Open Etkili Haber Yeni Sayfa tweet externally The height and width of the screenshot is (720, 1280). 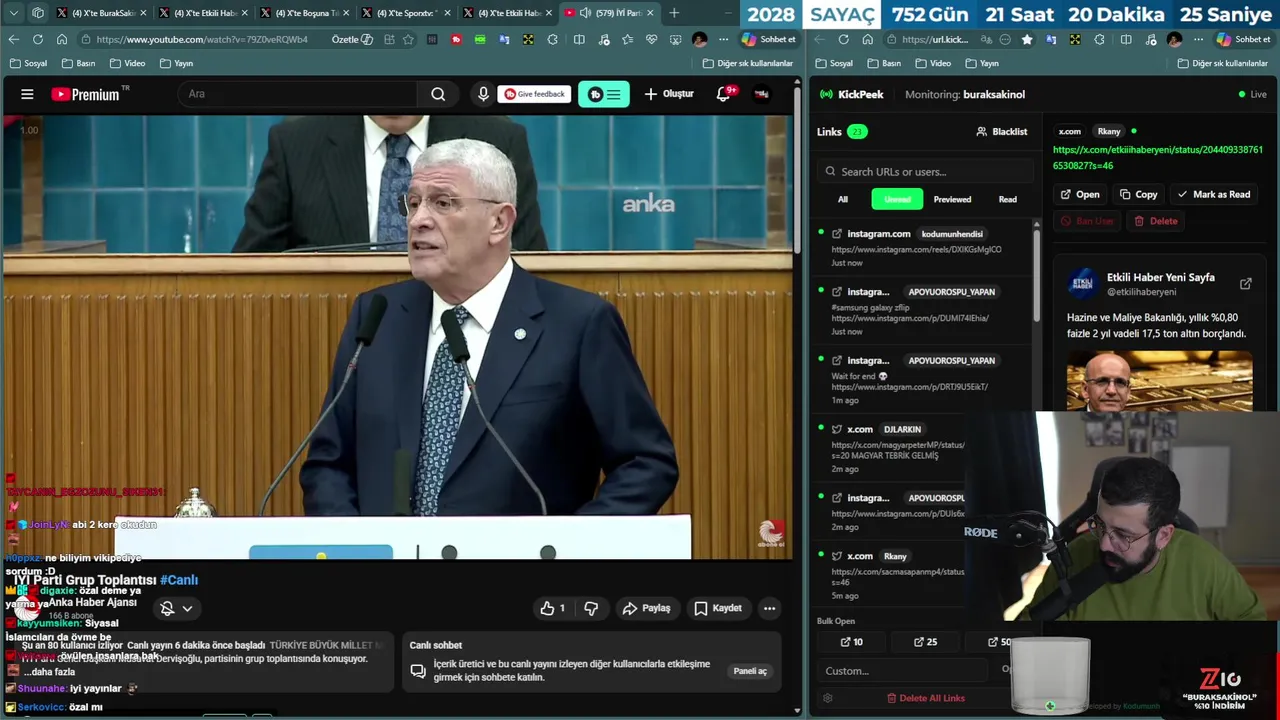click(x=1246, y=284)
